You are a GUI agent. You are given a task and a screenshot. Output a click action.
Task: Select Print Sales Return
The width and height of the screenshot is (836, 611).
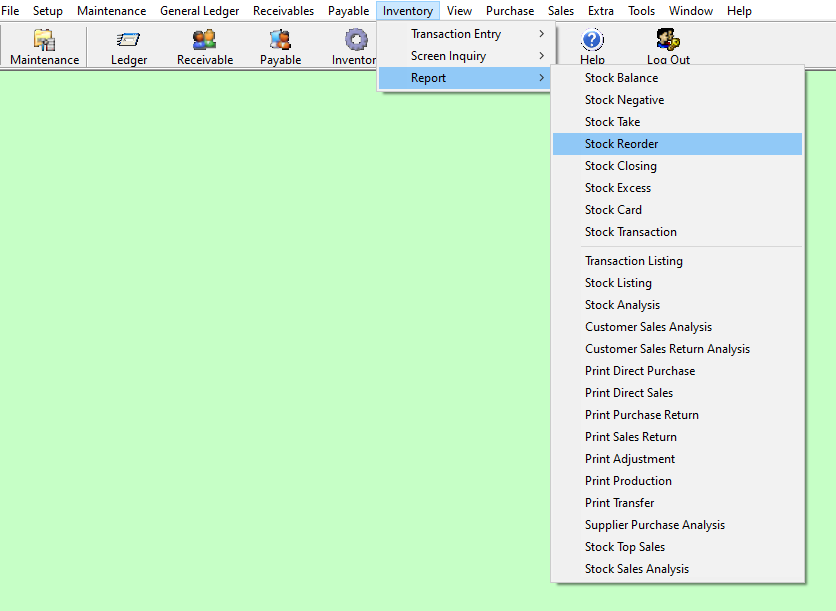pos(677,437)
